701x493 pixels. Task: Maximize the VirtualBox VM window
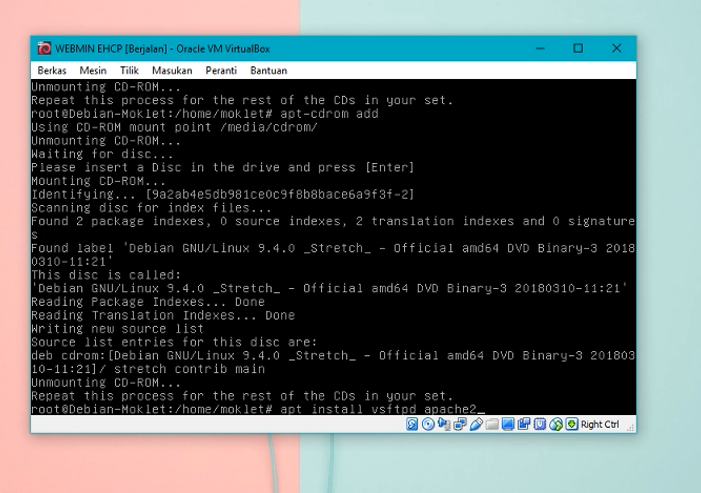[x=578, y=48]
